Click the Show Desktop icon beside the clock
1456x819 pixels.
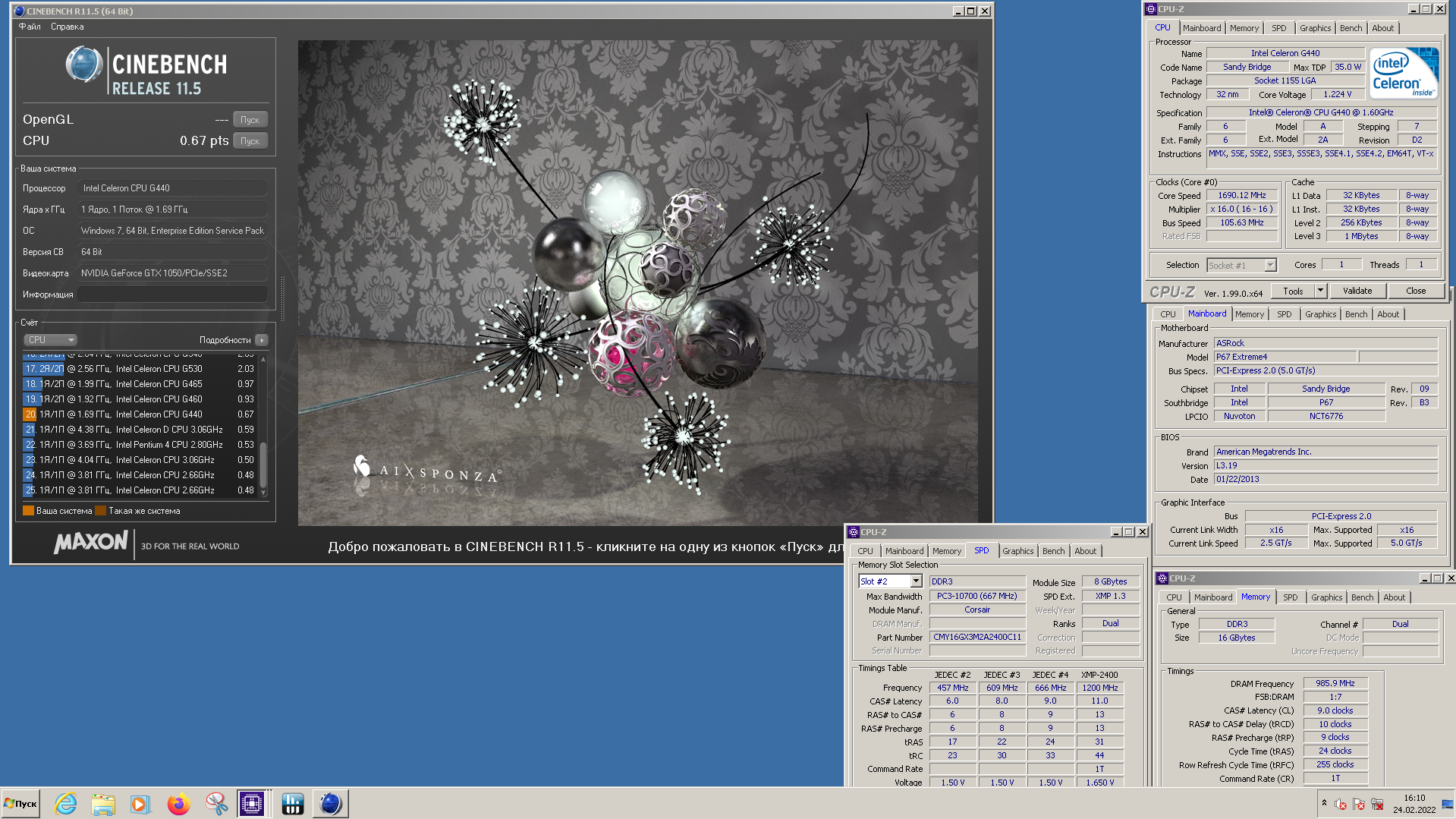coord(1448,804)
